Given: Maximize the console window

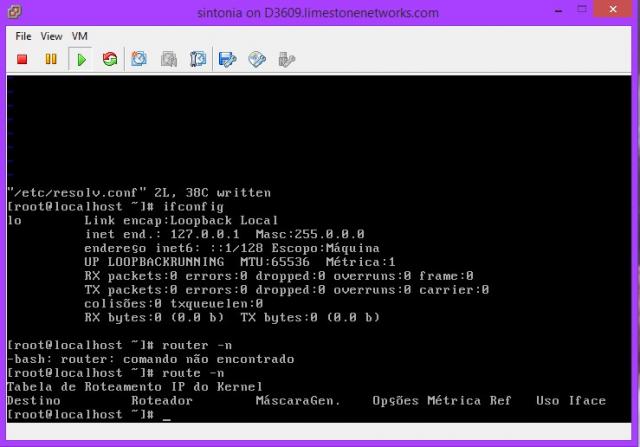Looking at the screenshot, I should coord(582,9).
